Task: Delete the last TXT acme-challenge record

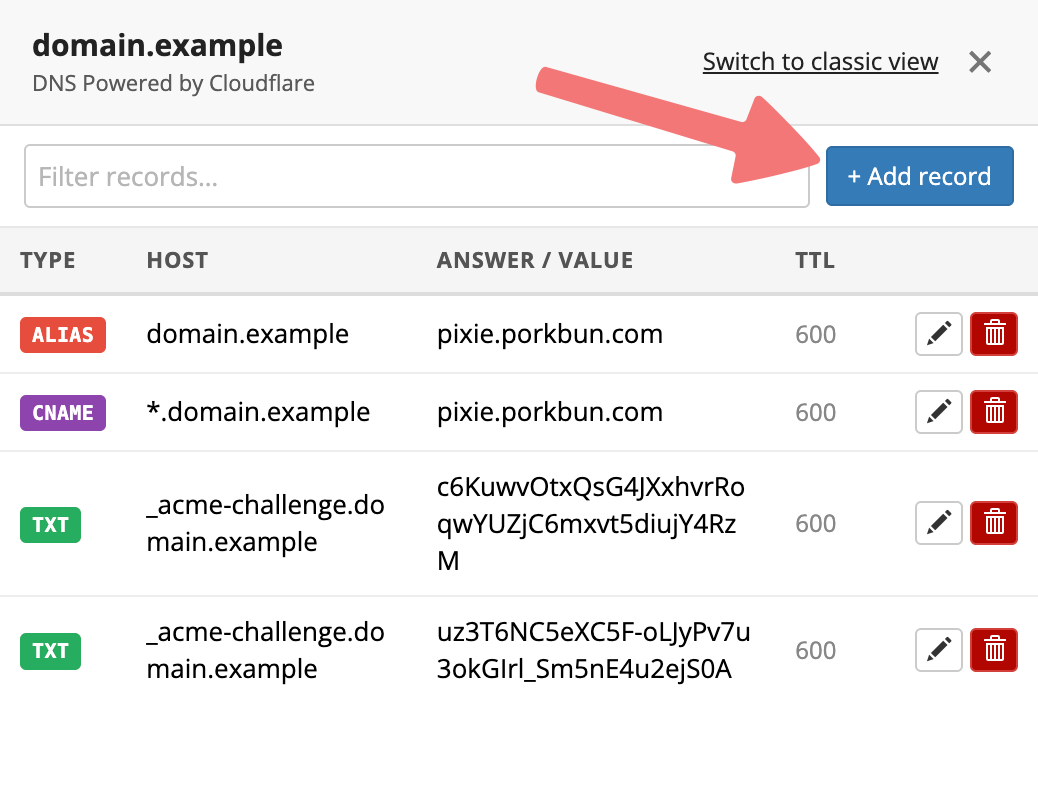Action: coord(994,650)
